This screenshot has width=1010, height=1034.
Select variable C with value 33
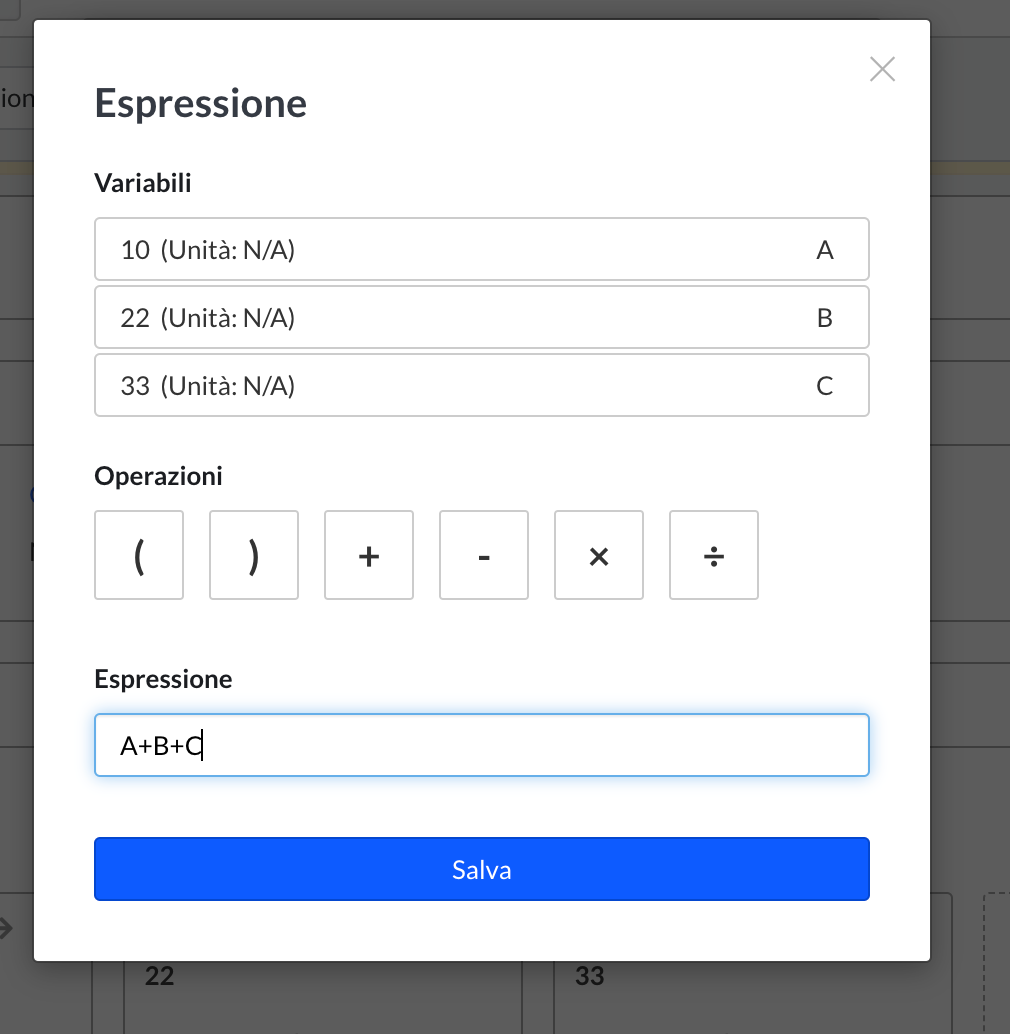click(x=481, y=385)
